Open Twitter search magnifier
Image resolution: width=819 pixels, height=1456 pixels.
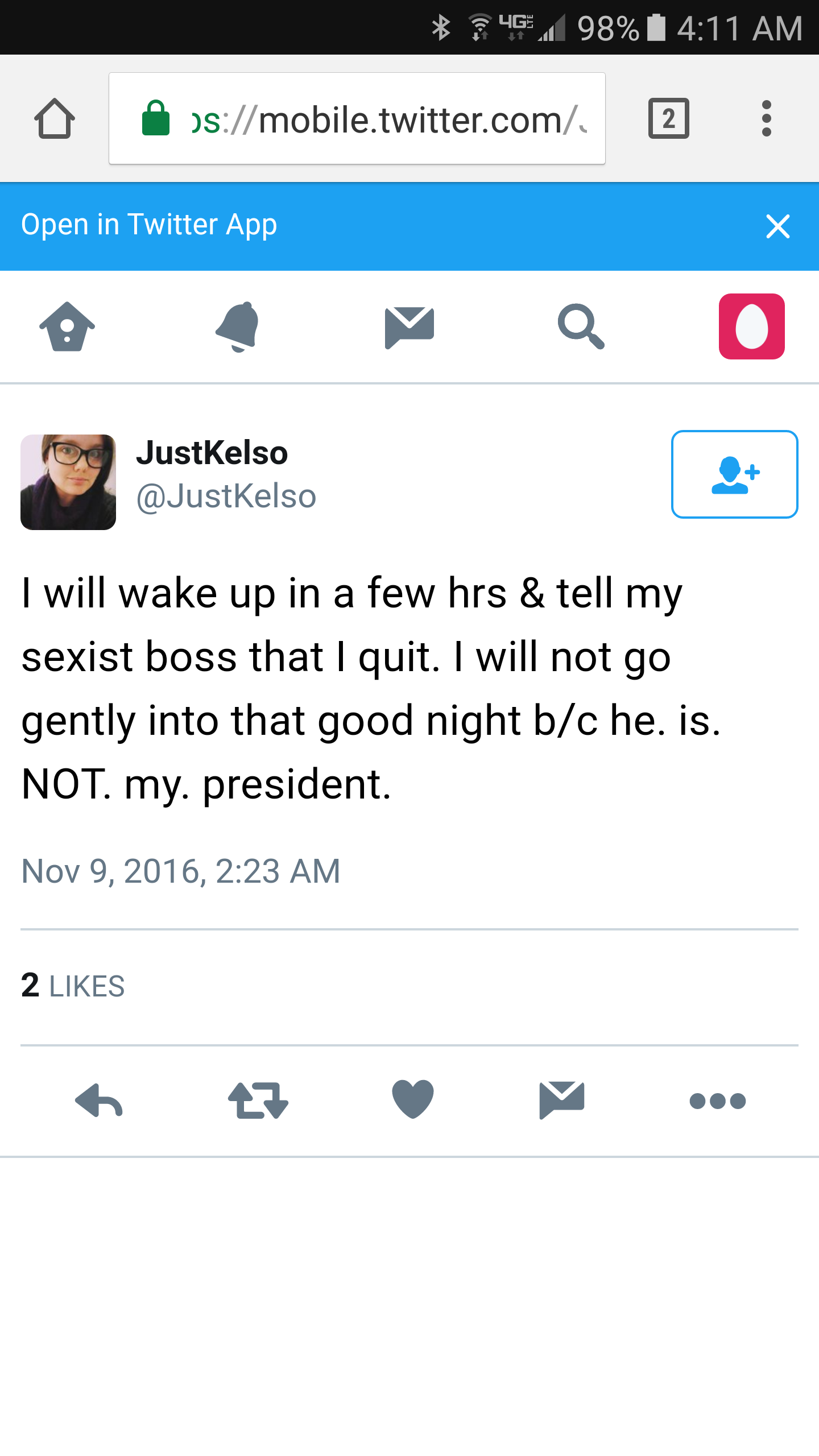coord(581,326)
